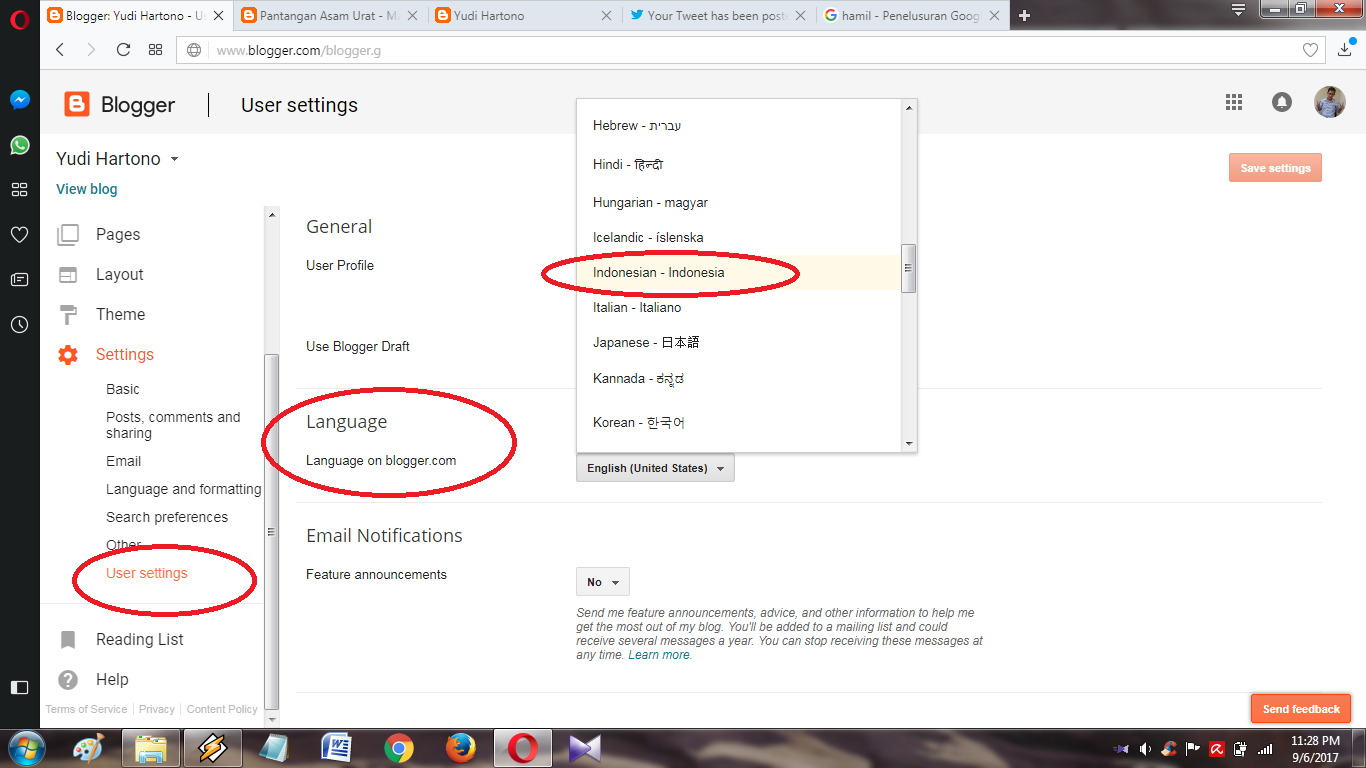This screenshot has width=1366, height=768.
Task: Open Speed Dial from the Opera sidebar
Action: point(19,190)
